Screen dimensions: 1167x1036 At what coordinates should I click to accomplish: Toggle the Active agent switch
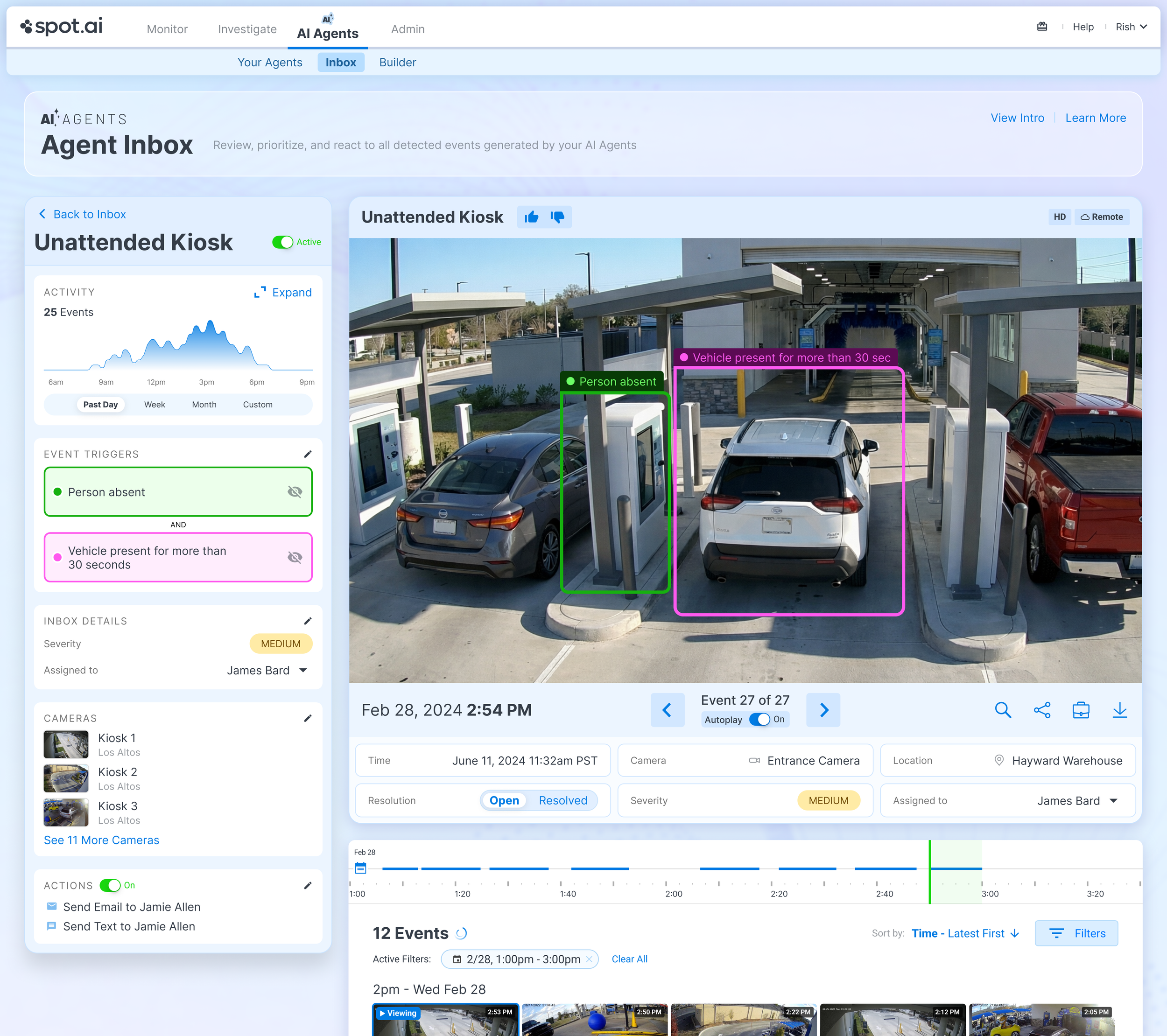pyautogui.click(x=282, y=242)
